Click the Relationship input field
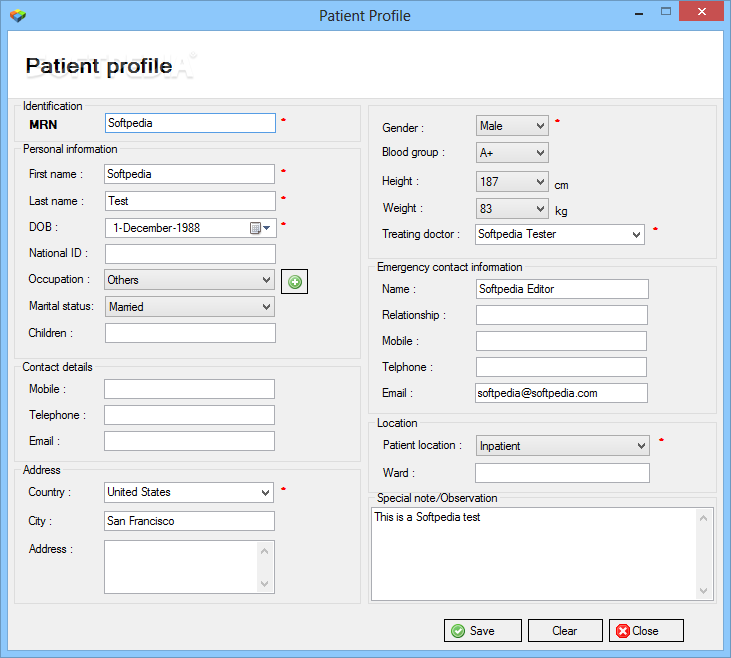Screen dimensions: 731x658 (562, 315)
